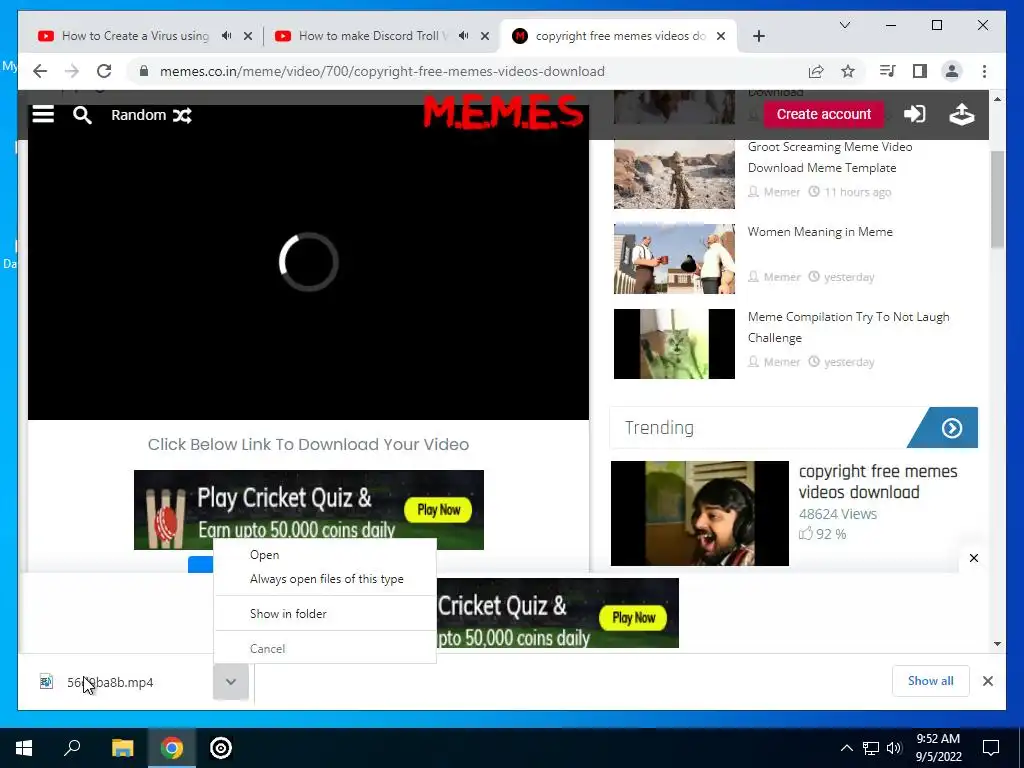
Task: Click the Groot video thumbnail
Action: point(674,174)
